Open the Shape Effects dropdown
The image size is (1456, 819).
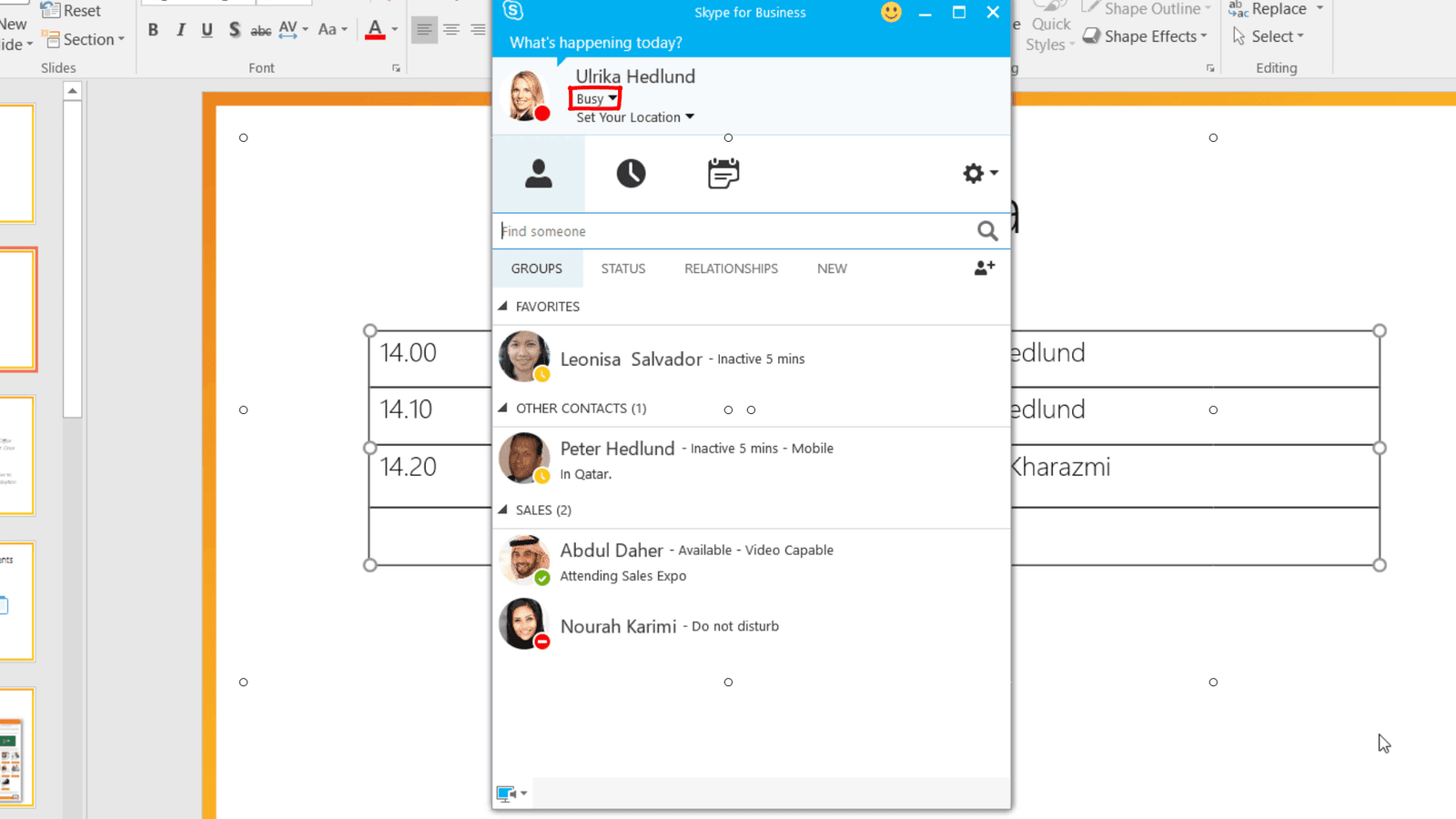coord(1145,36)
